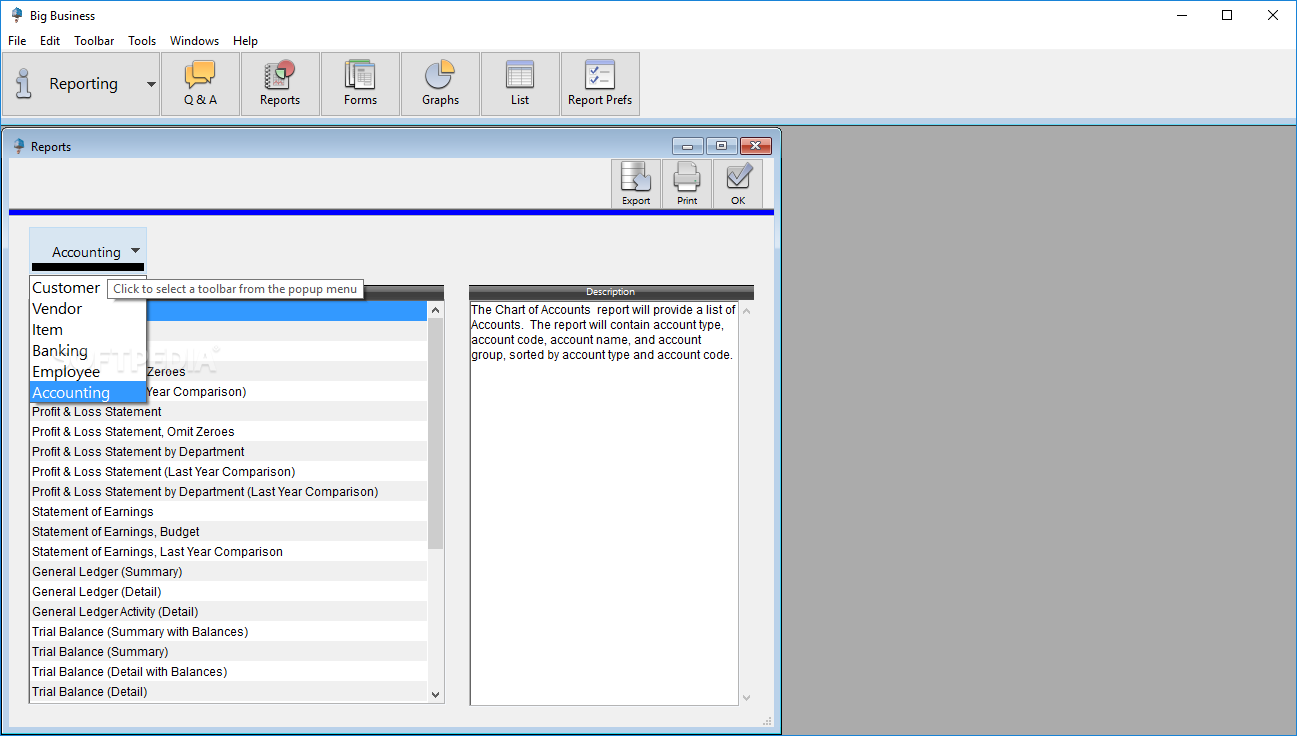Open the File menu

pos(17,41)
